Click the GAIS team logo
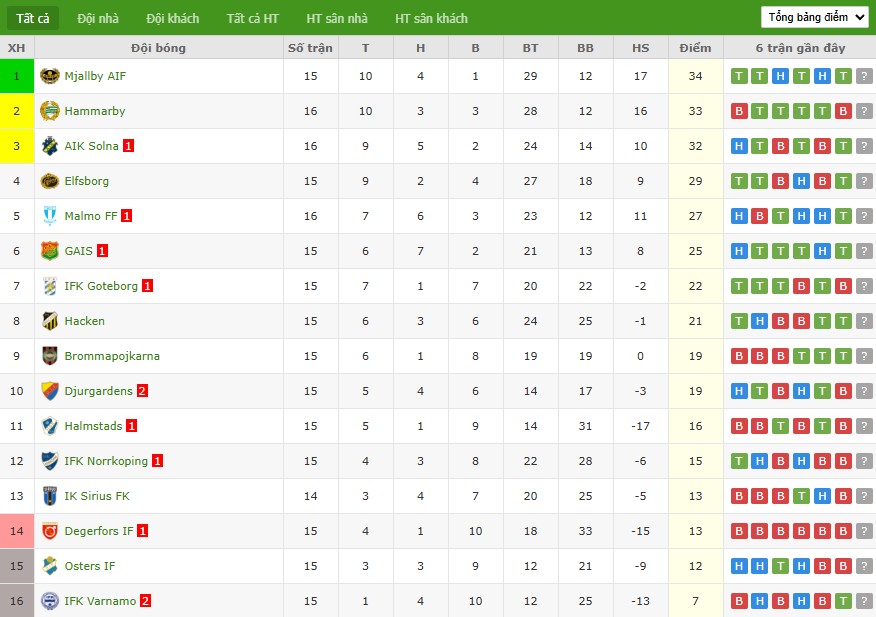This screenshot has height=617, width=876. tap(50, 251)
